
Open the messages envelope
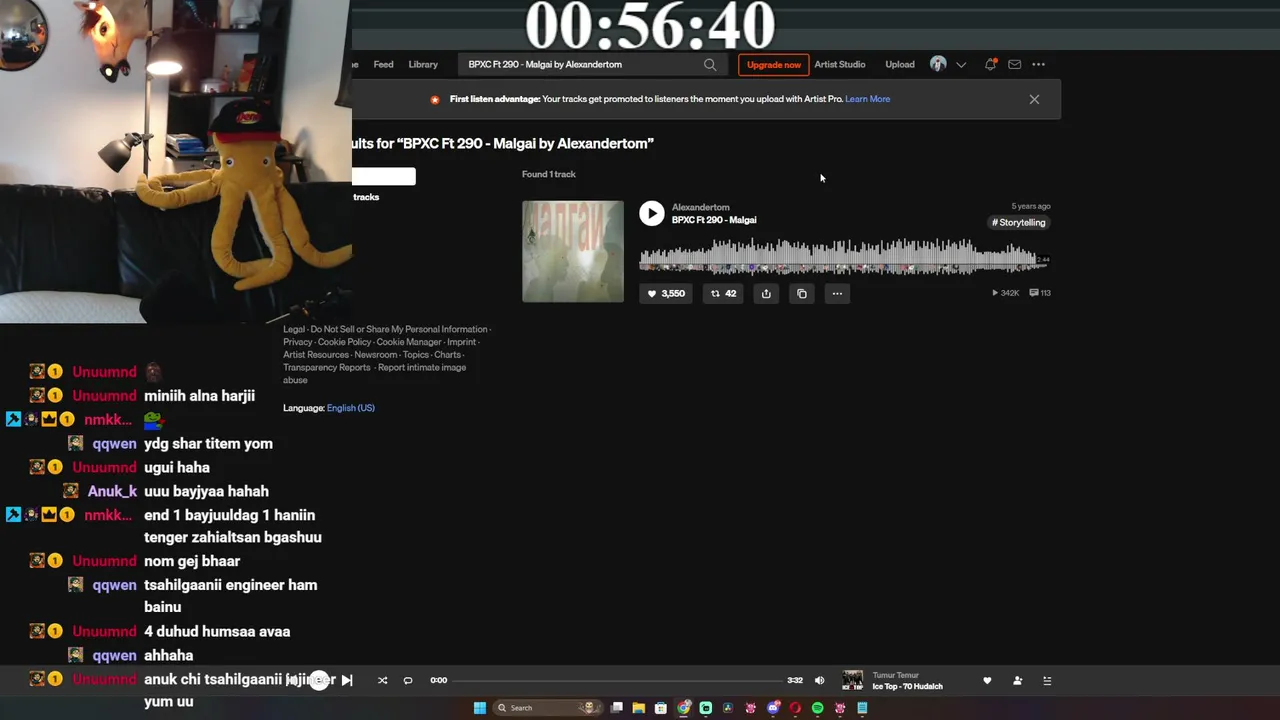[x=1015, y=64]
